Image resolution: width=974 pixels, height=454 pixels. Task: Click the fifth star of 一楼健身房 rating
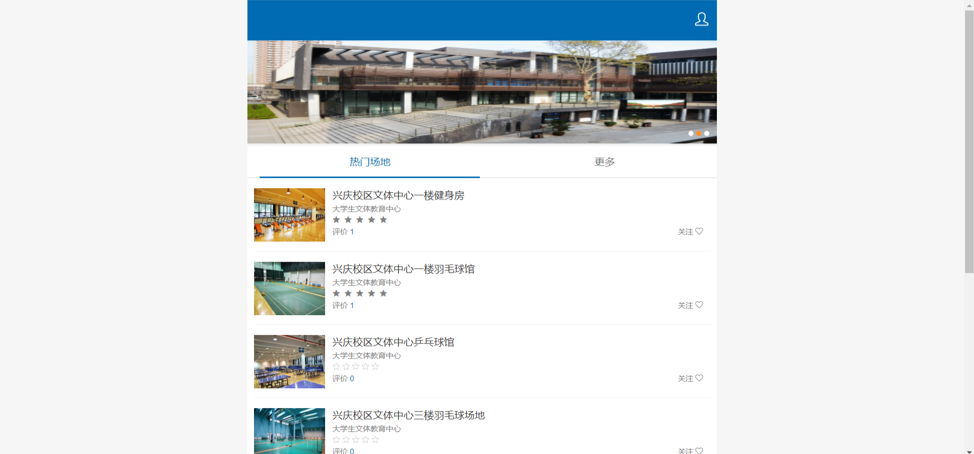coord(383,220)
